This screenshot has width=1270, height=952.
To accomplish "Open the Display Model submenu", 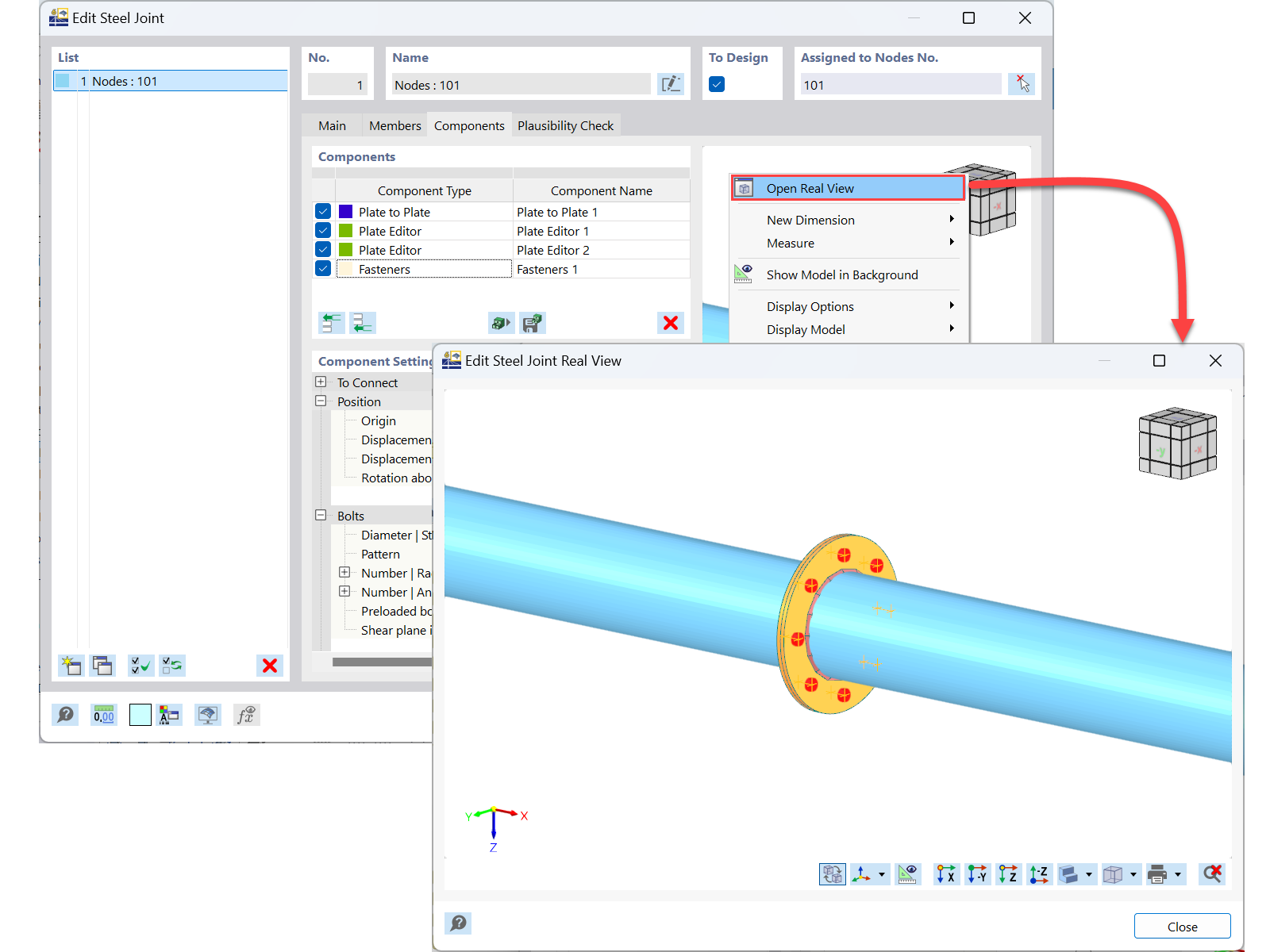I will [x=848, y=329].
